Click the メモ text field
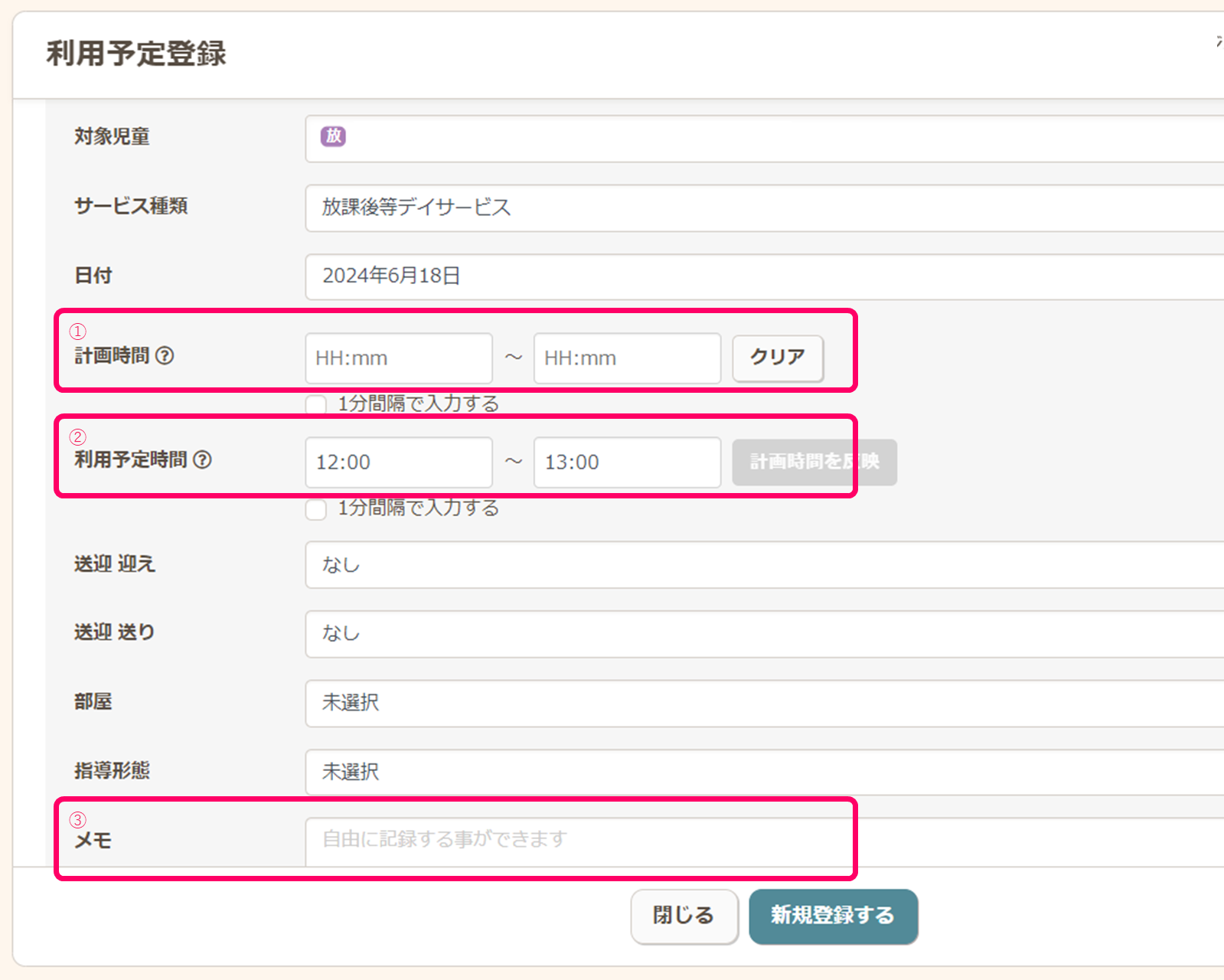Viewport: 1224px width, 980px height. tap(764, 840)
